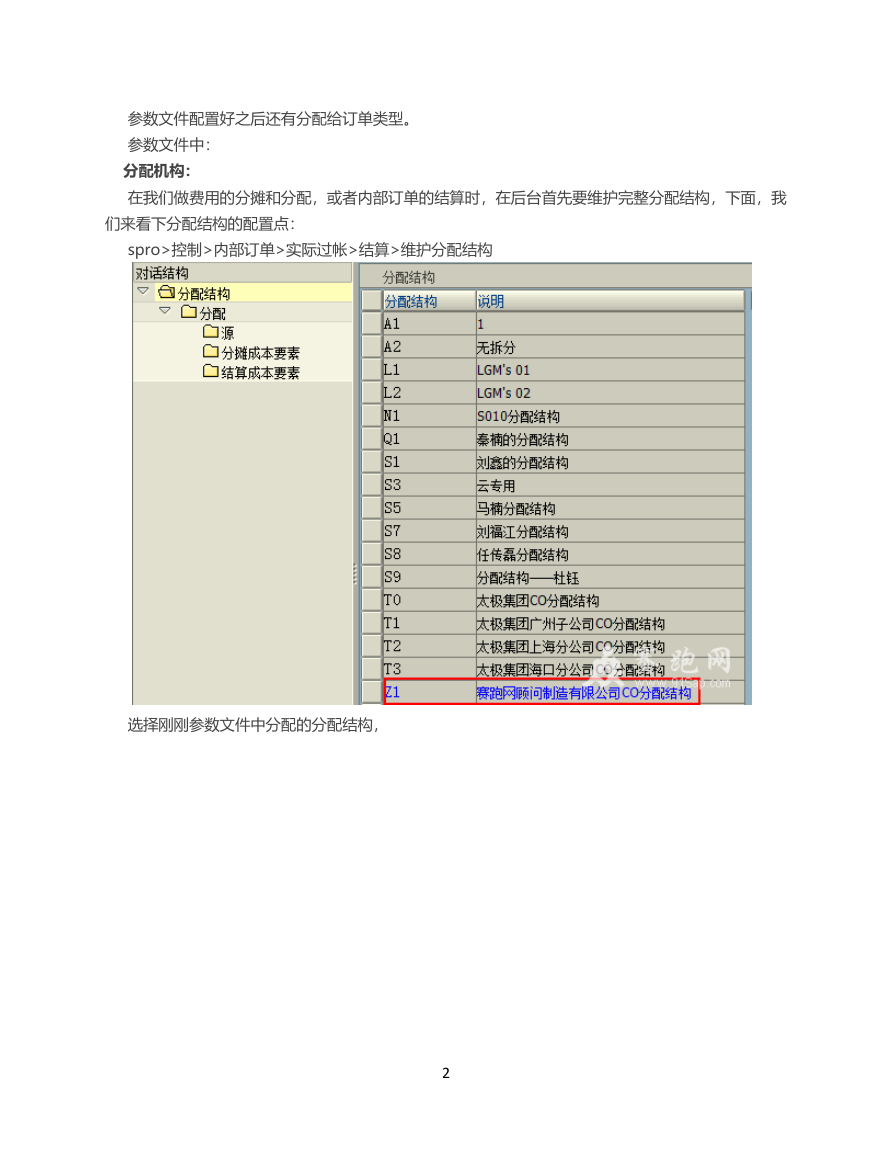Click the folder icon next to 源
Screen dimensions: 893x1155
[x=211, y=332]
